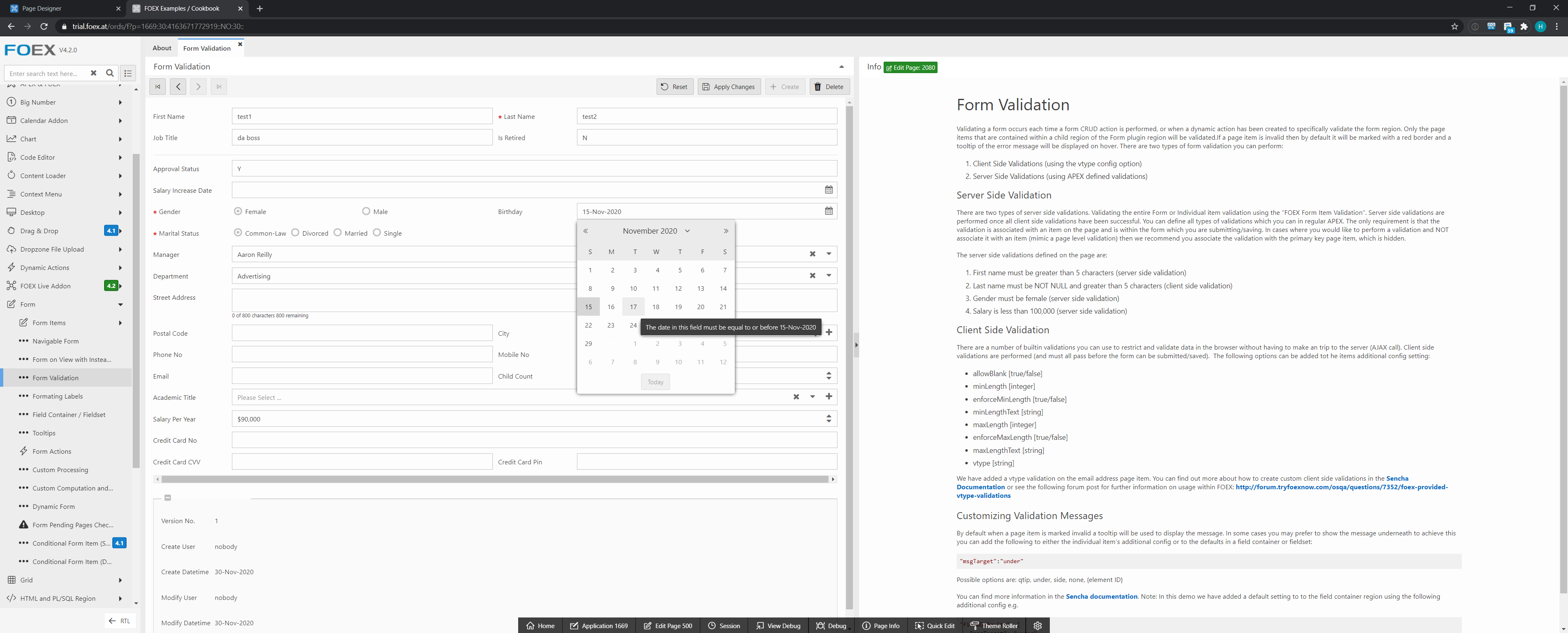The height and width of the screenshot is (633, 1568).
Task: Clear the Department field using its x icon
Action: pos(813,276)
